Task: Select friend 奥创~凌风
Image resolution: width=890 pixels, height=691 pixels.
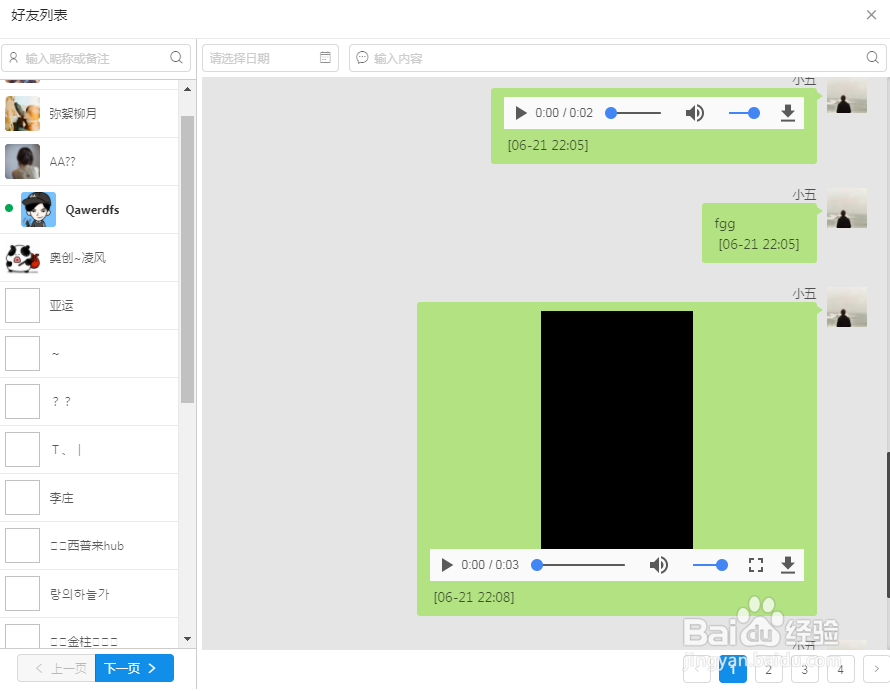Action: 90,257
